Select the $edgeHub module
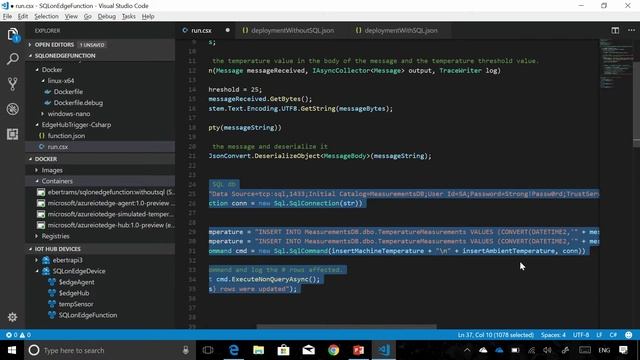The width and height of the screenshot is (640, 360). click(x=74, y=293)
